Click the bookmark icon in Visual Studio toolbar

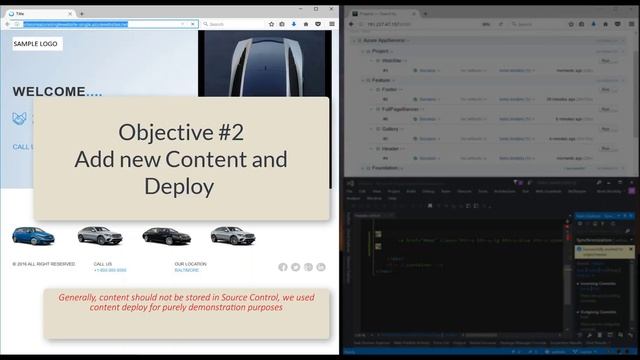coord(430,206)
